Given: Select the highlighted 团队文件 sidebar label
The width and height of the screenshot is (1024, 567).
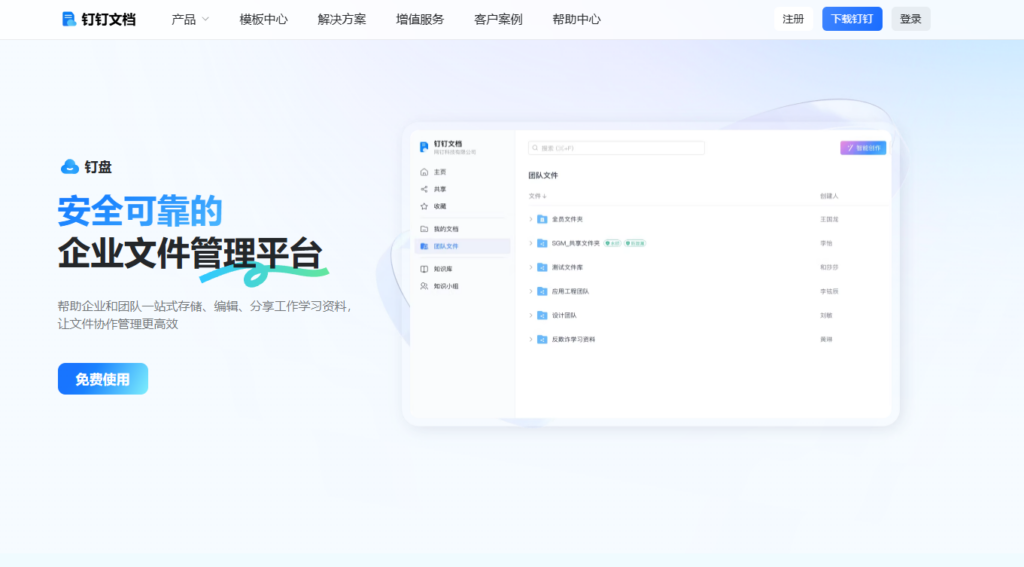Looking at the screenshot, I should tap(446, 246).
